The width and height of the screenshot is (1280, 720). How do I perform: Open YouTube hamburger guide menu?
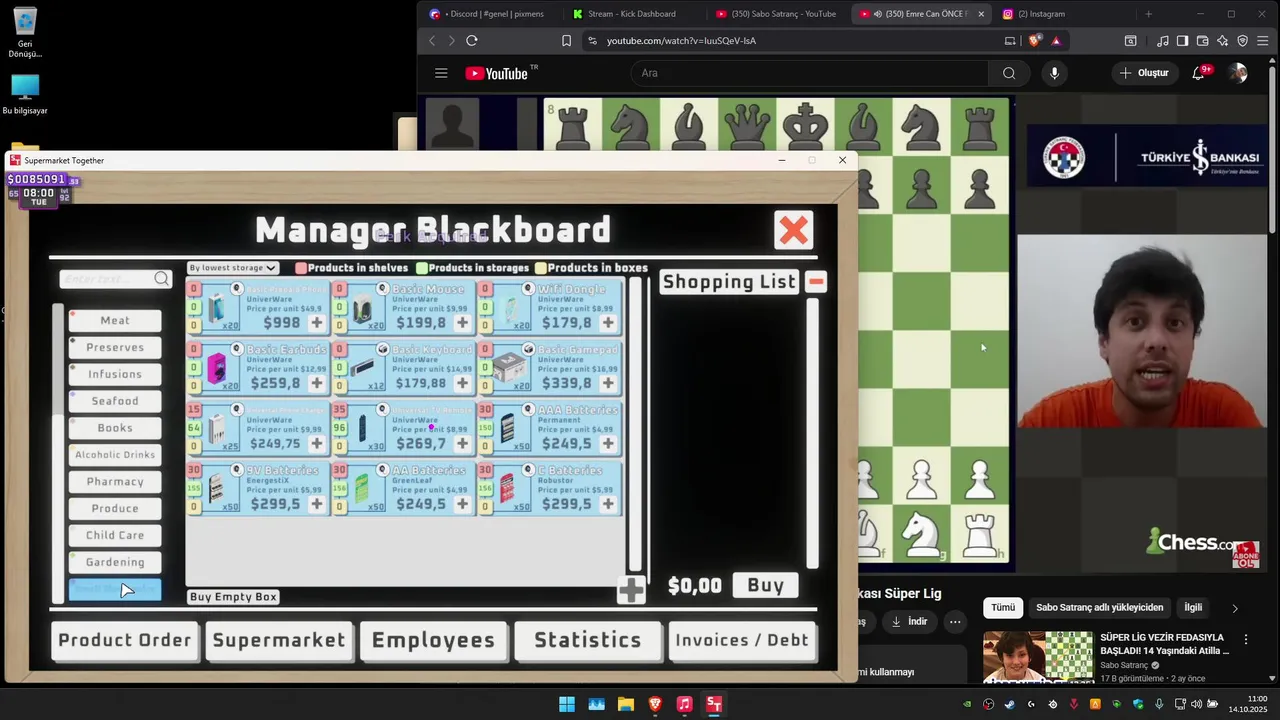click(441, 73)
